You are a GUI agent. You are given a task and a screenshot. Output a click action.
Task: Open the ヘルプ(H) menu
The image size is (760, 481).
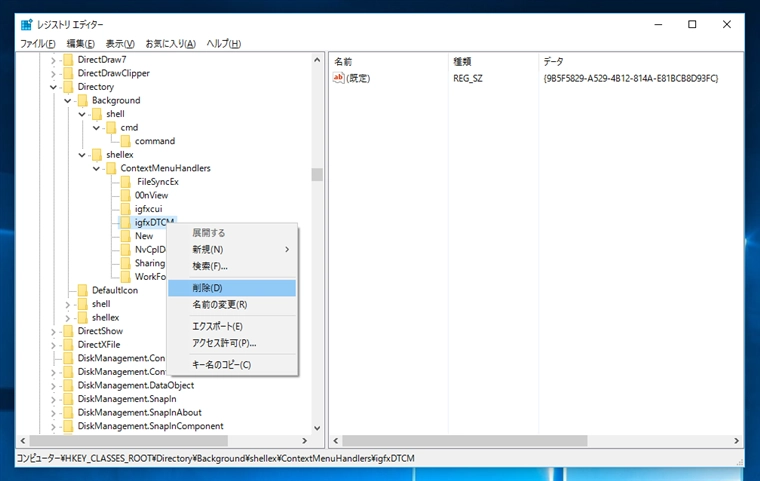223,44
